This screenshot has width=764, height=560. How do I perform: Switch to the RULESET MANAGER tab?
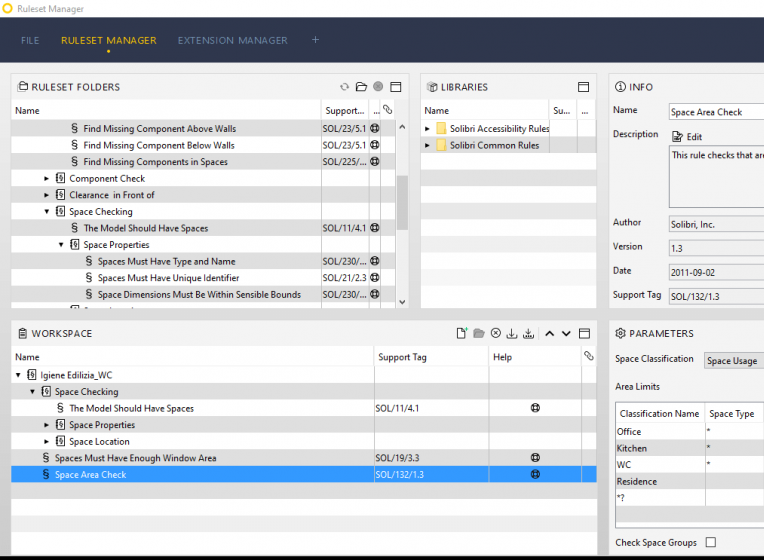109,40
